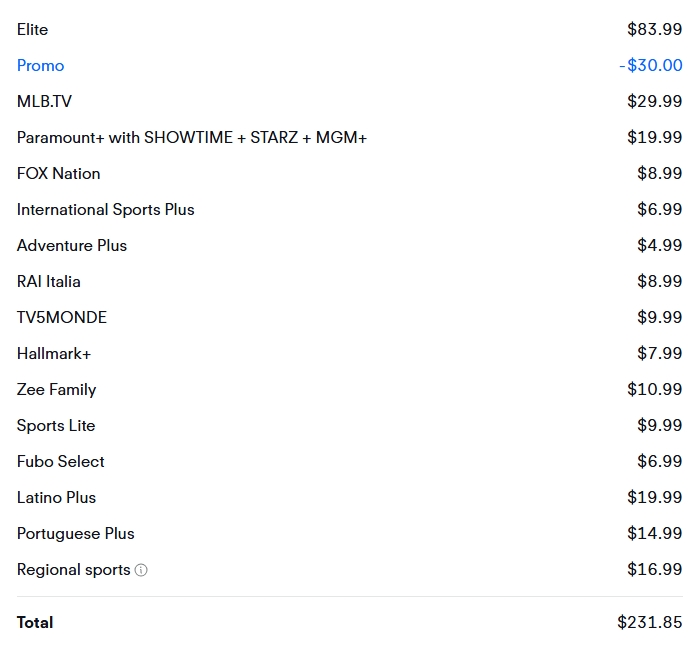694x648 pixels.
Task: Click the FOX Nation line item
Action: [58, 174]
